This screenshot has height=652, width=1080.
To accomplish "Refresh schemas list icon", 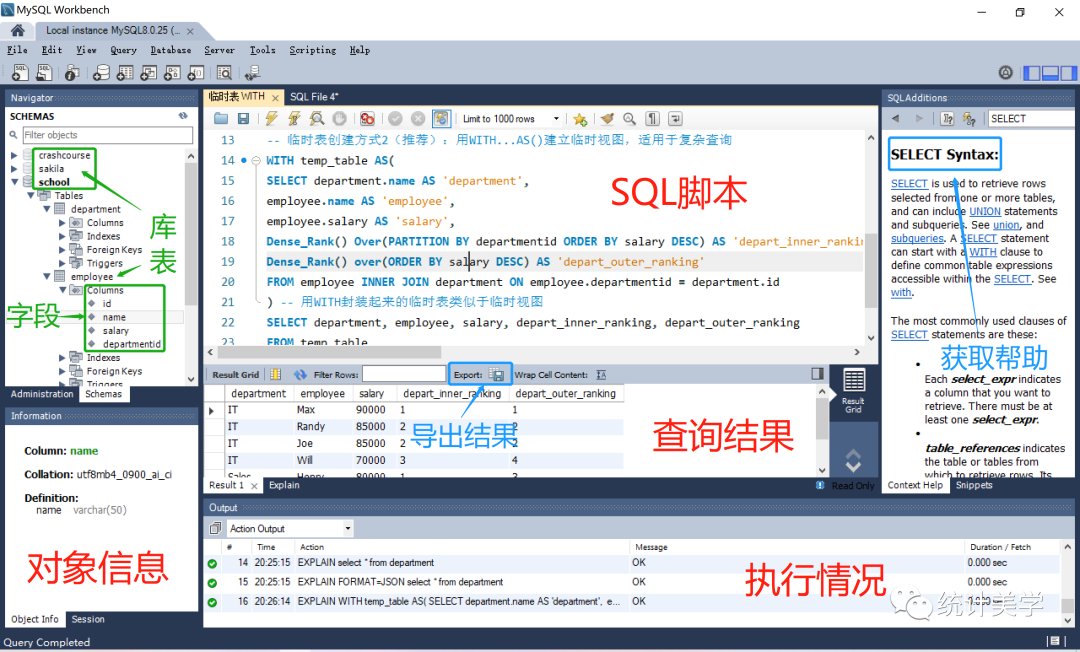I will pos(183,116).
